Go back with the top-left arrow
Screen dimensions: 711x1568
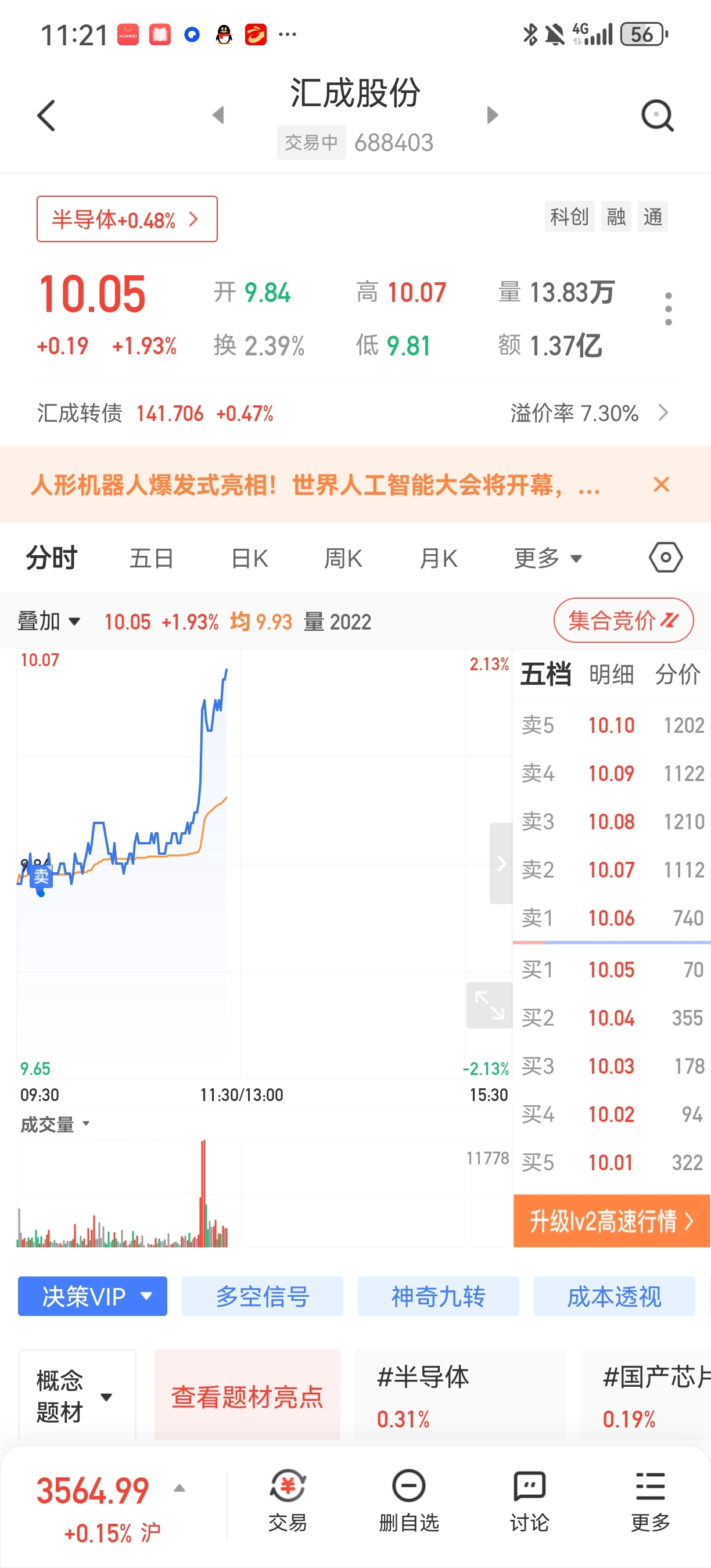coord(46,115)
